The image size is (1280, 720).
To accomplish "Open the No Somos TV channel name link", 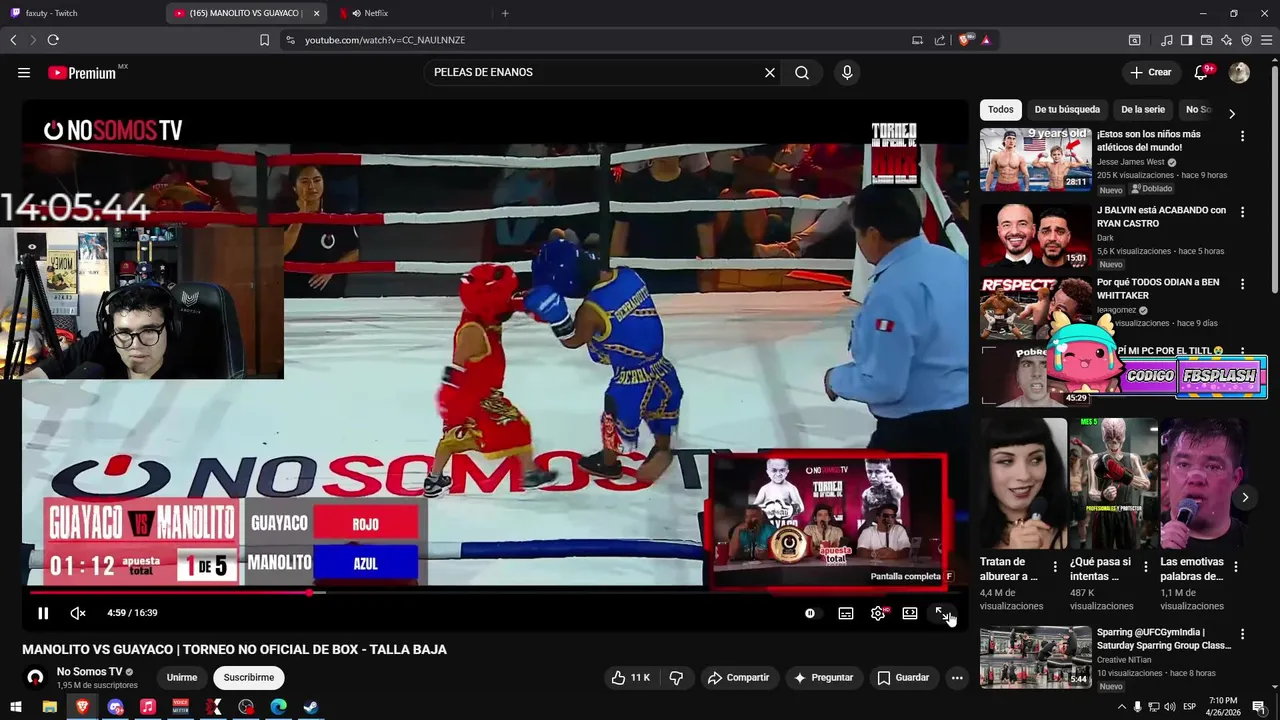I will click(x=89, y=672).
